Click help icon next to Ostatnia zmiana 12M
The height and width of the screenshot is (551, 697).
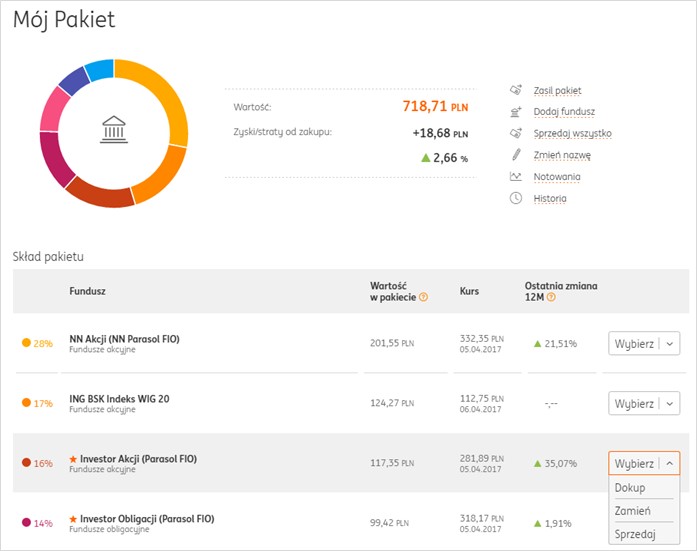552,297
